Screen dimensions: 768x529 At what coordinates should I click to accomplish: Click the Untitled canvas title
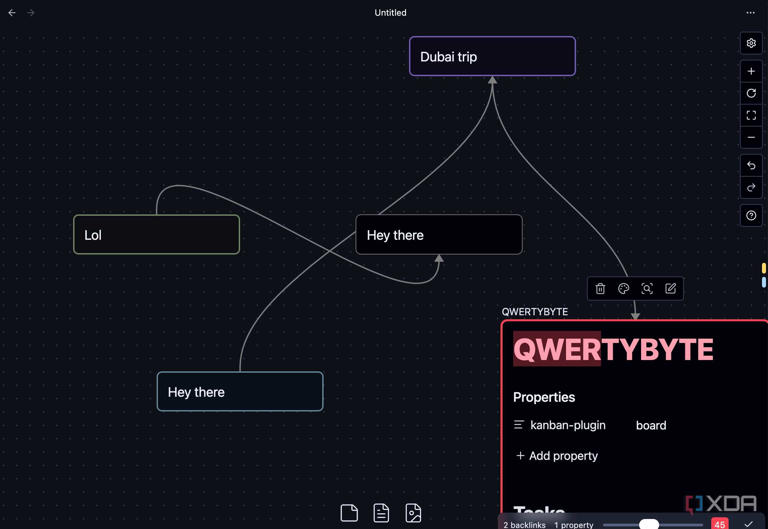point(390,13)
